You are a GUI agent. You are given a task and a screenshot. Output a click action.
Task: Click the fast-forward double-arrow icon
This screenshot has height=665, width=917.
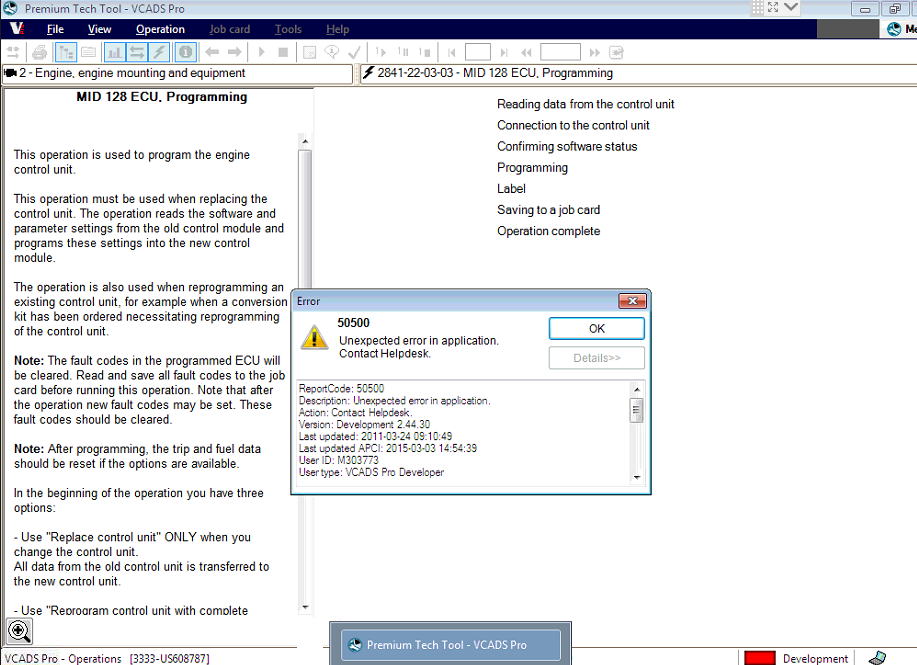[x=595, y=53]
